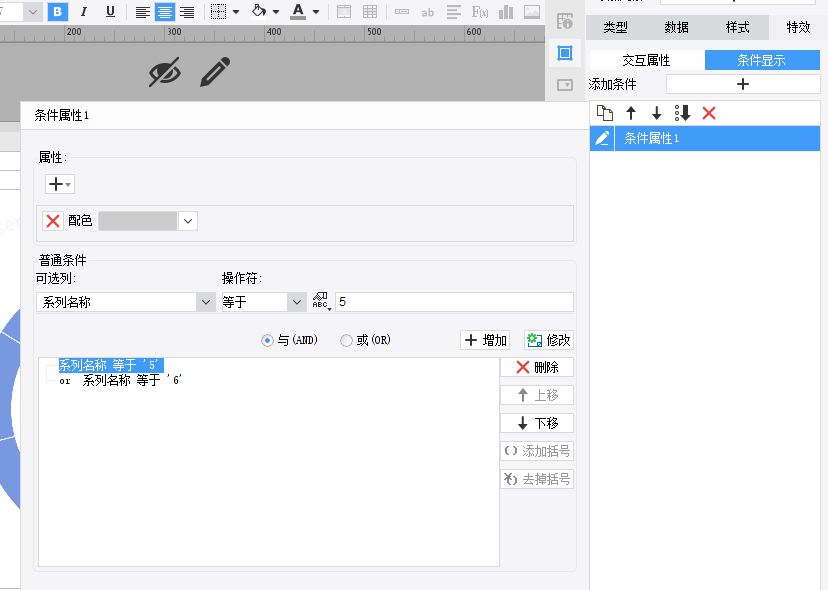Click the cell border icon

[218, 12]
